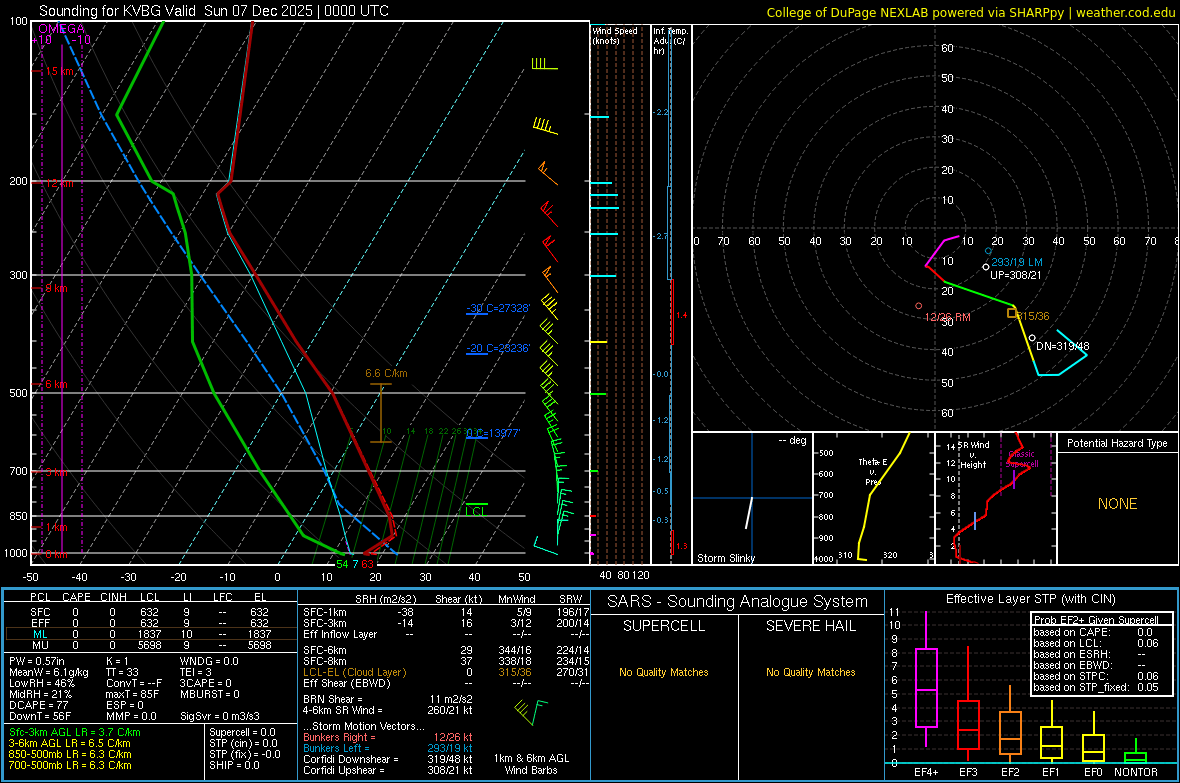The image size is (1180, 783).
Task: Click the SEVERE HAIL analogue heading
Action: coord(810,626)
